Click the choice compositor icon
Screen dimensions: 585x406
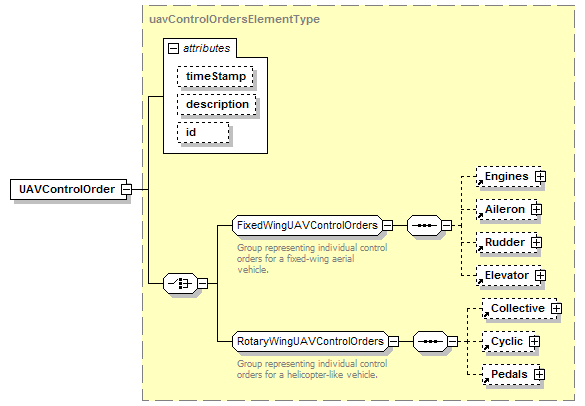coord(180,284)
